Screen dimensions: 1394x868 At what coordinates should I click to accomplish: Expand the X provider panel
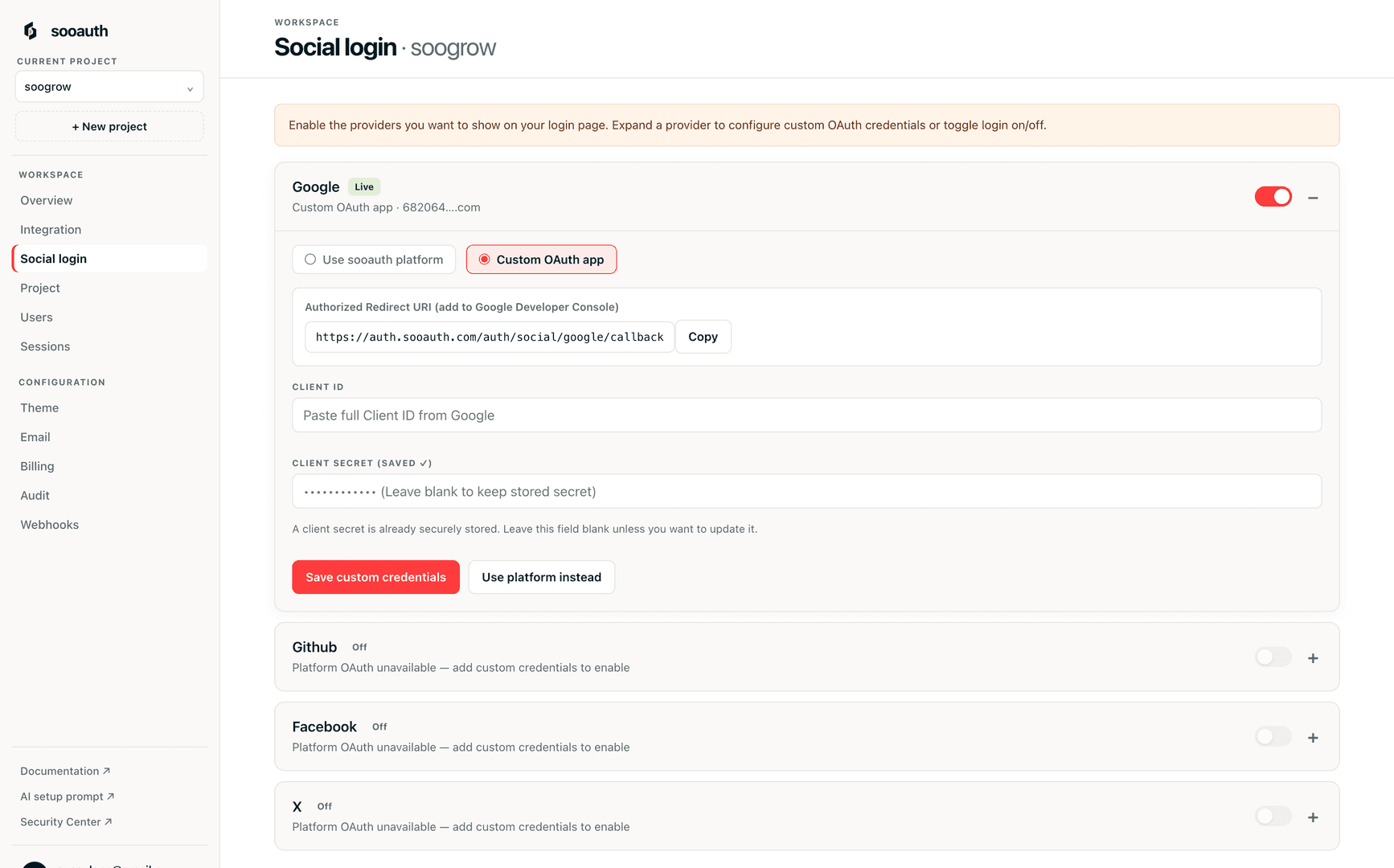pos(1313,817)
